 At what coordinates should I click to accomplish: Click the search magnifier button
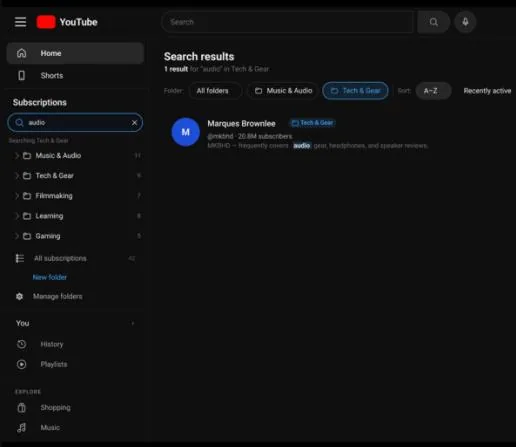pos(433,22)
